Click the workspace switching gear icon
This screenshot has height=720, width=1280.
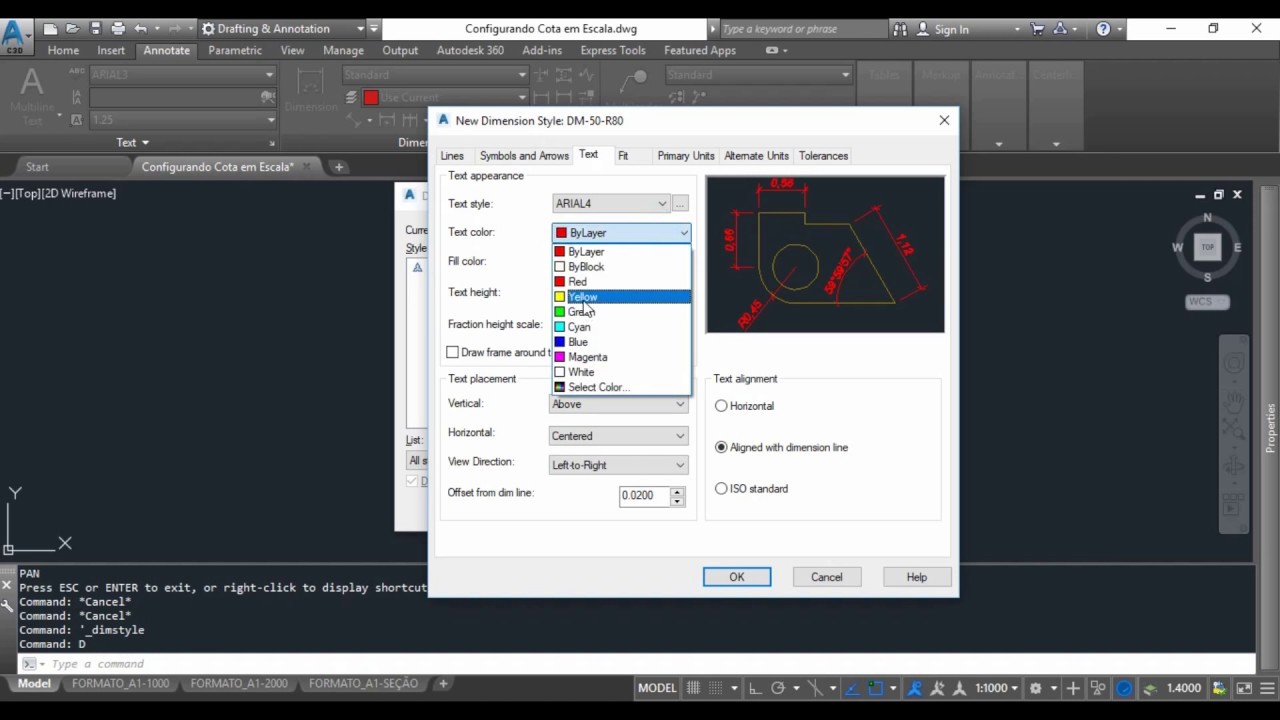coord(1036,688)
